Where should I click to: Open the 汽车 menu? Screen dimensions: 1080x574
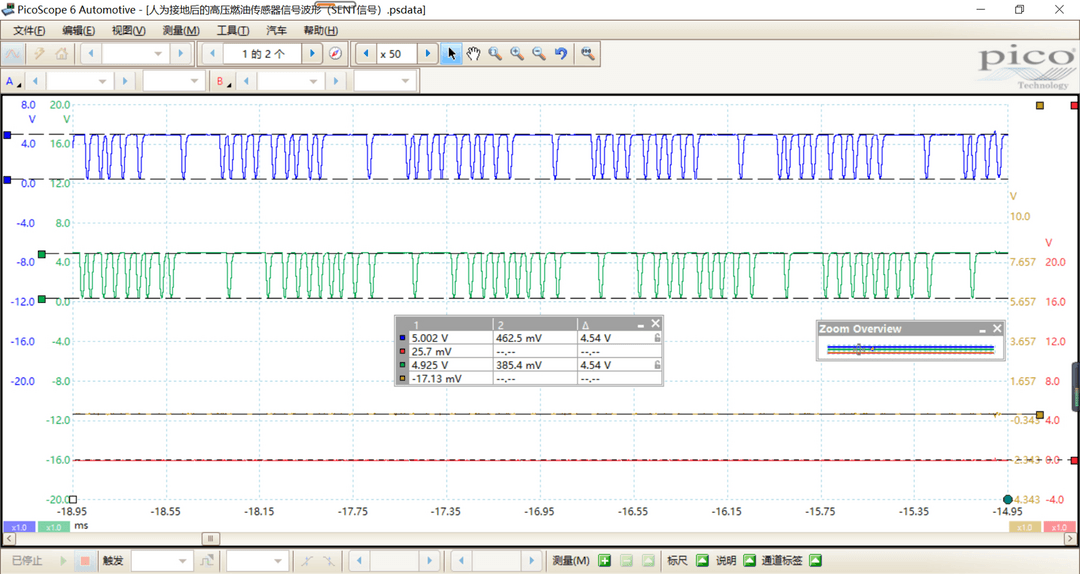click(277, 31)
